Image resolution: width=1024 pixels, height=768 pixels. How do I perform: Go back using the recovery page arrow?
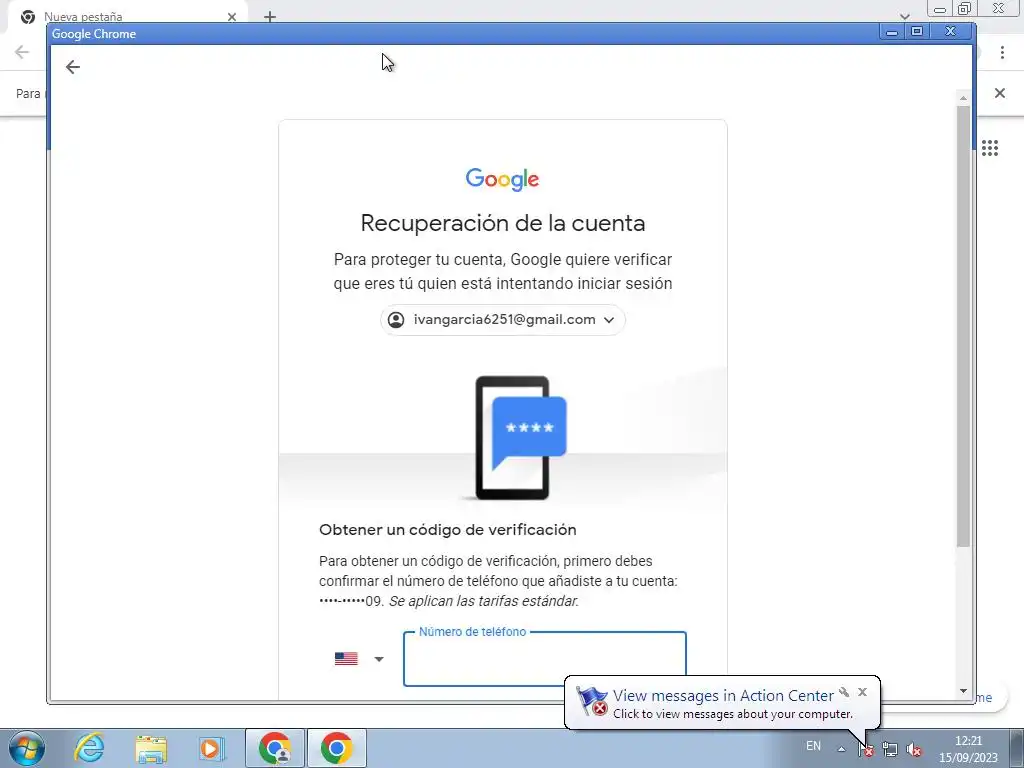tap(72, 67)
